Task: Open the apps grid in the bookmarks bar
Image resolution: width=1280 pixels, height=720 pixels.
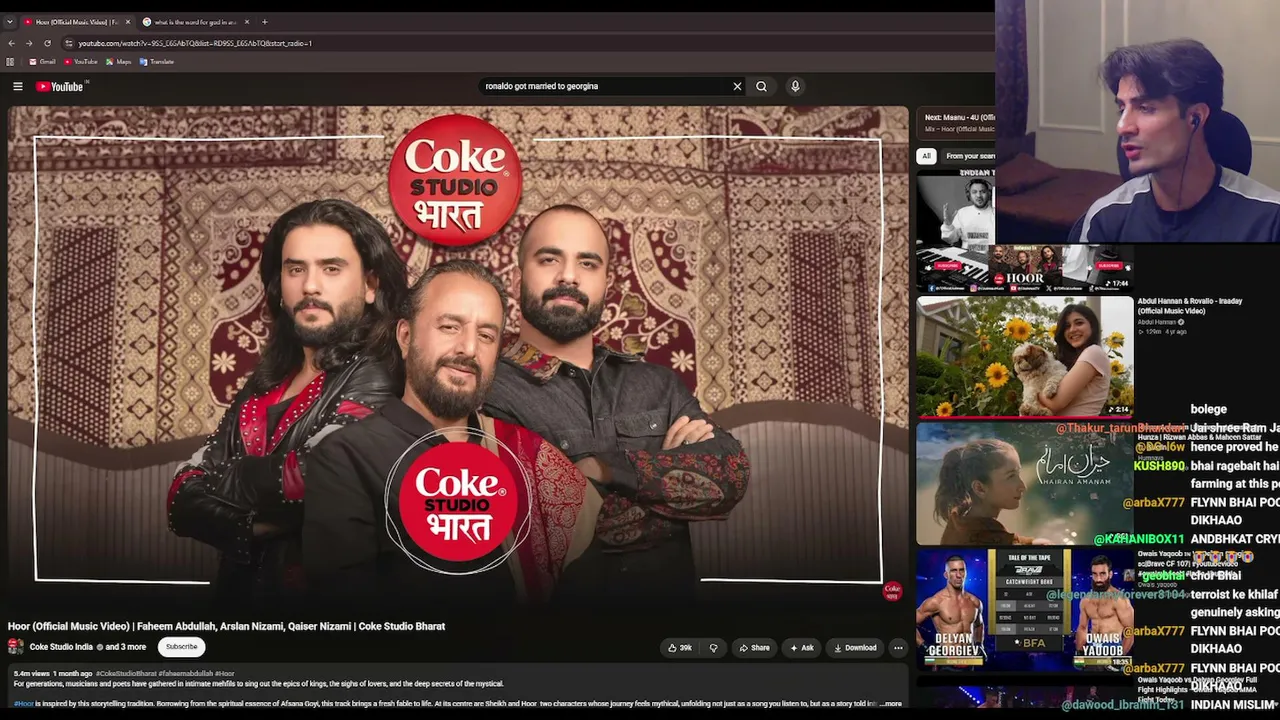Action: [x=10, y=62]
